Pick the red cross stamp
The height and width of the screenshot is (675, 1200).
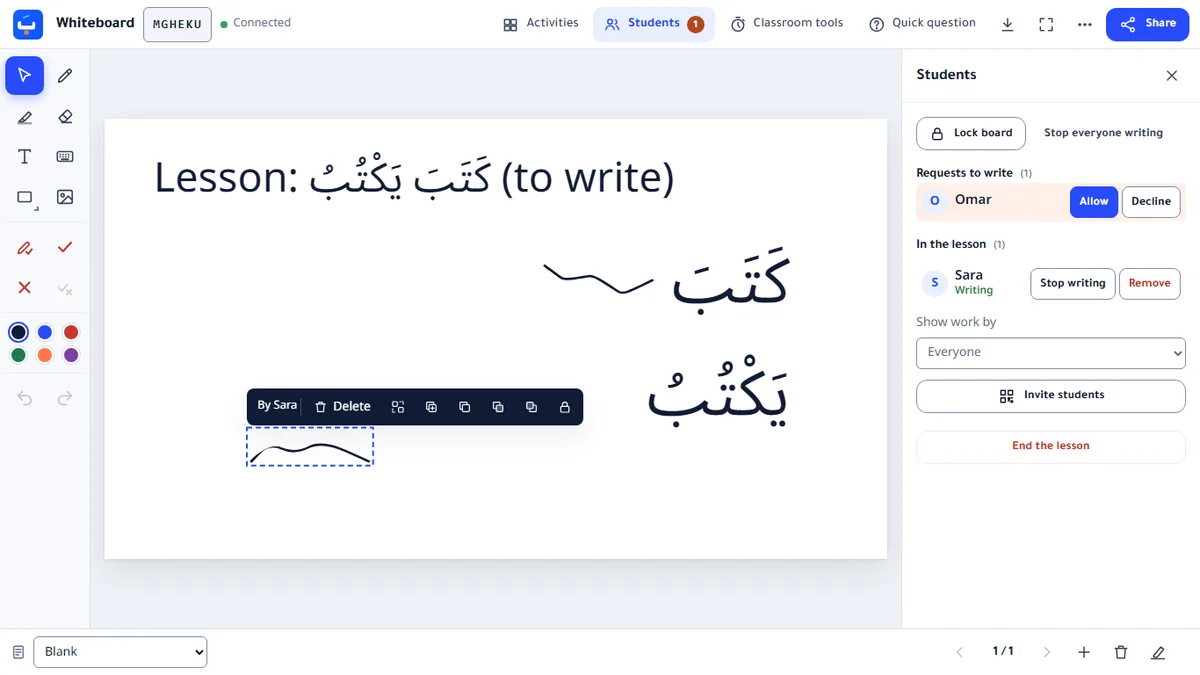(25, 288)
